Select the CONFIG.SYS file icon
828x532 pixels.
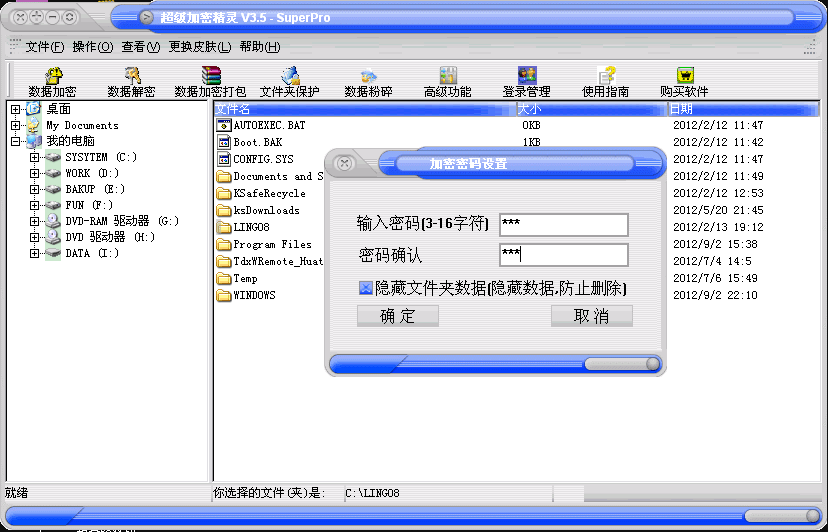(224, 159)
